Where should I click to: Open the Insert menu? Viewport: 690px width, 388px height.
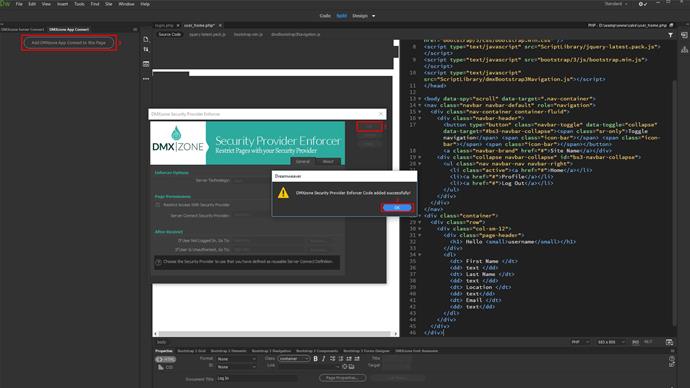click(x=62, y=4)
